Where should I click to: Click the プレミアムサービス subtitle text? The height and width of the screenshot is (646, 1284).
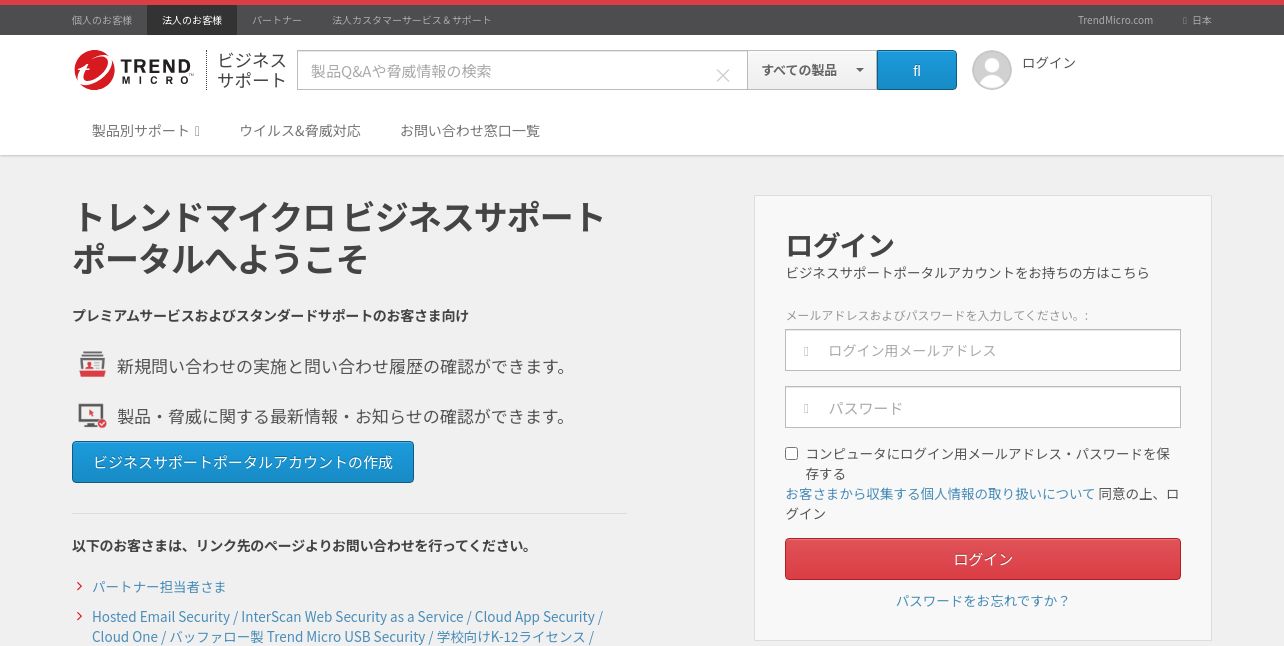[270, 315]
